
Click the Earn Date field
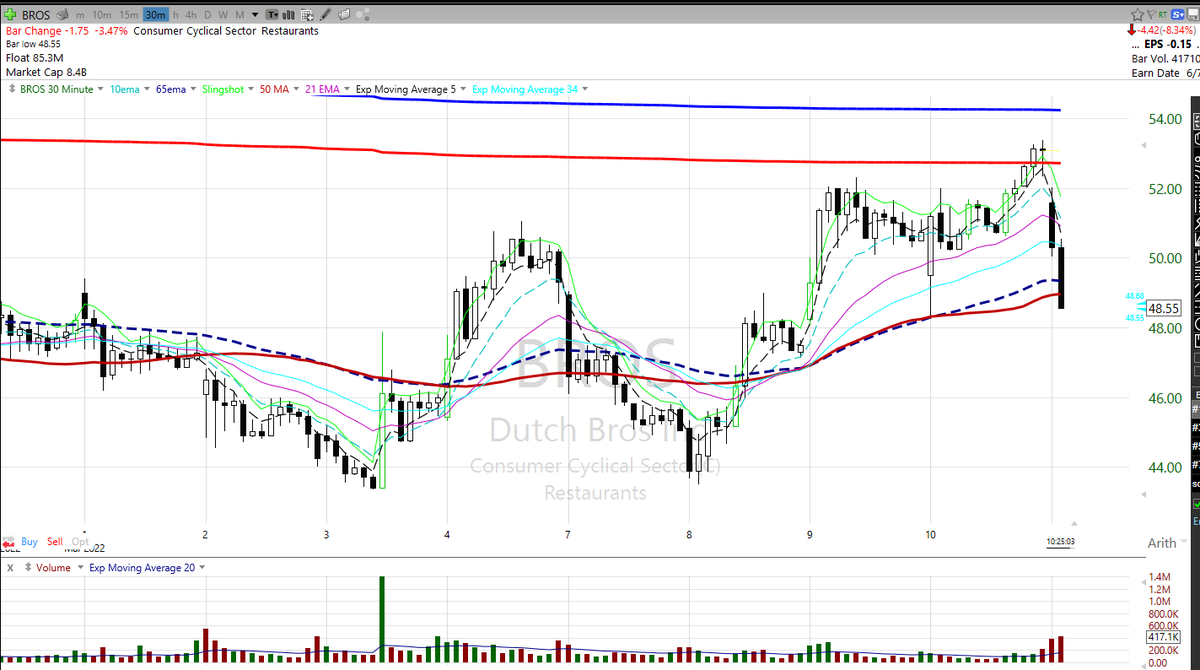tap(1166, 73)
